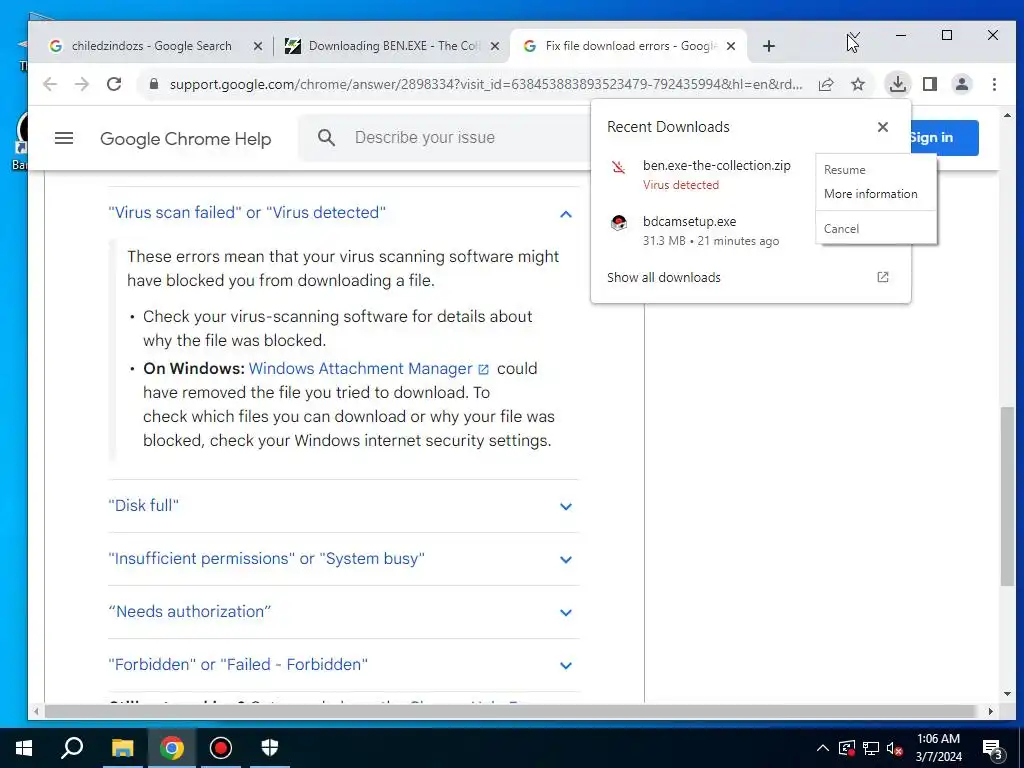Toggle the Chrome side panel icon
Image resolution: width=1024 pixels, height=768 pixels.
coord(930,84)
